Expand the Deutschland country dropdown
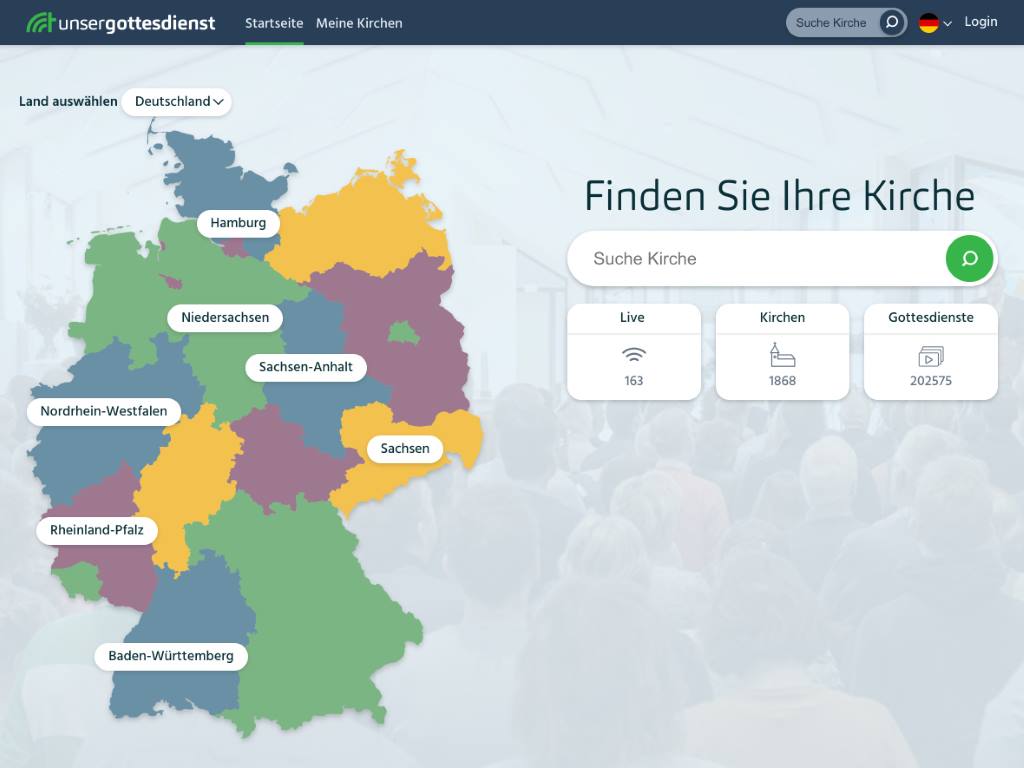 (177, 102)
